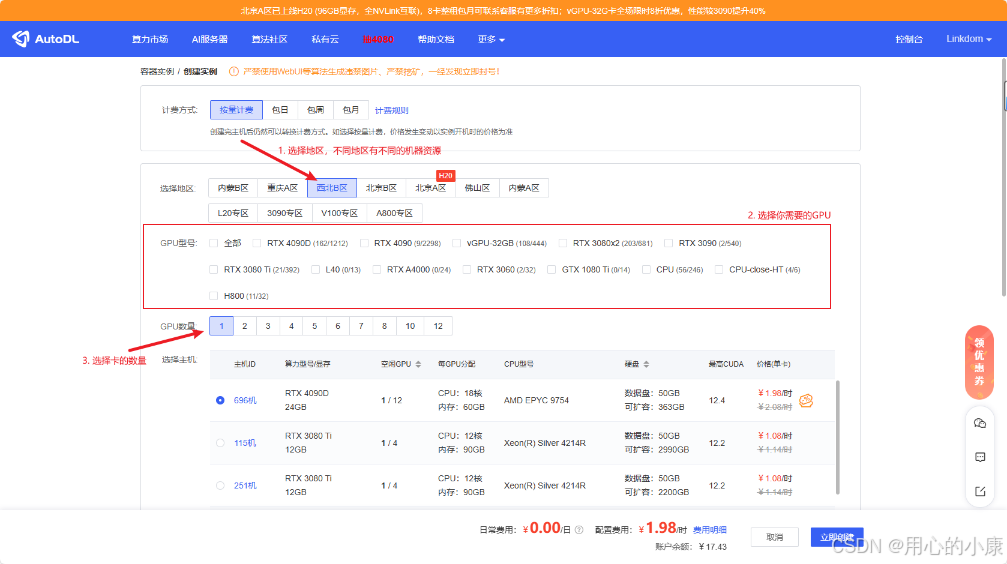The image size is (1007, 564).
Task: Go to 控制台 in the top navigation
Action: click(909, 39)
